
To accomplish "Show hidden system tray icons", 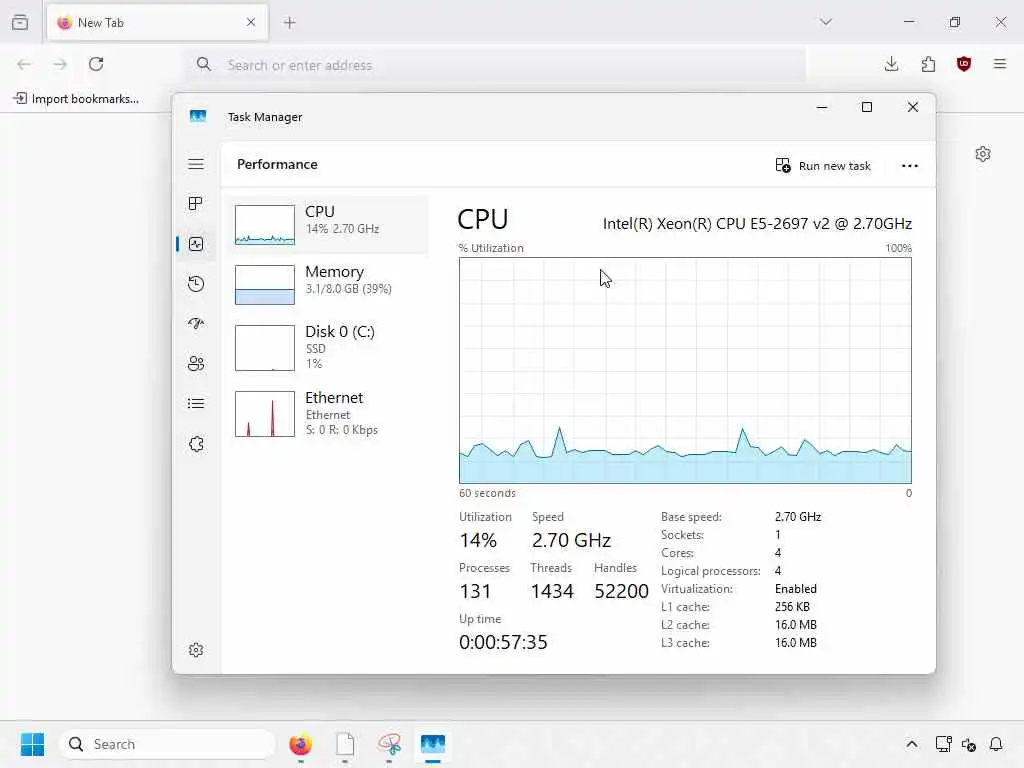I will 912,744.
